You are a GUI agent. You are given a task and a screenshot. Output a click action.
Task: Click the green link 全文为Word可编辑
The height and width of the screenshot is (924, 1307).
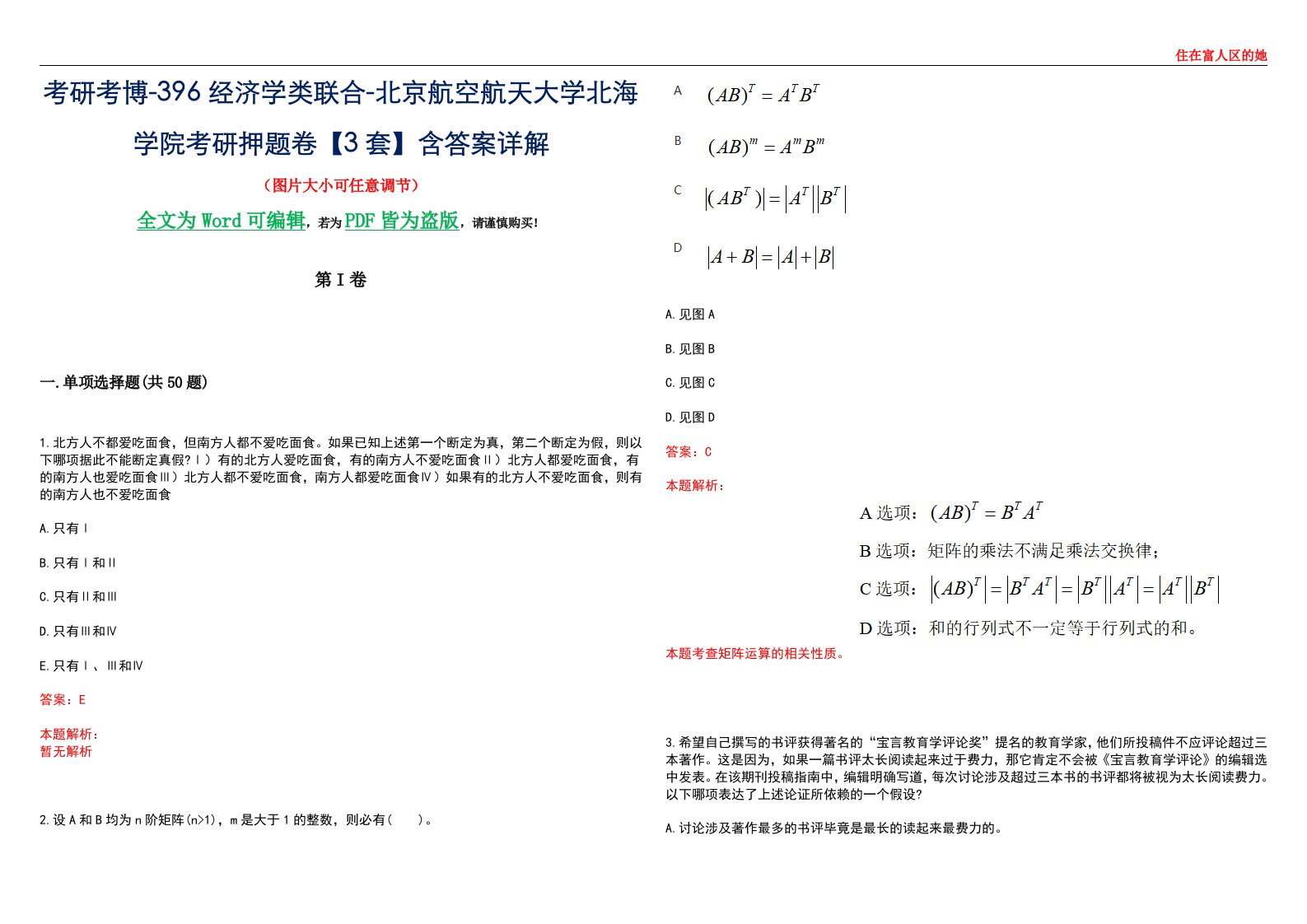point(221,221)
